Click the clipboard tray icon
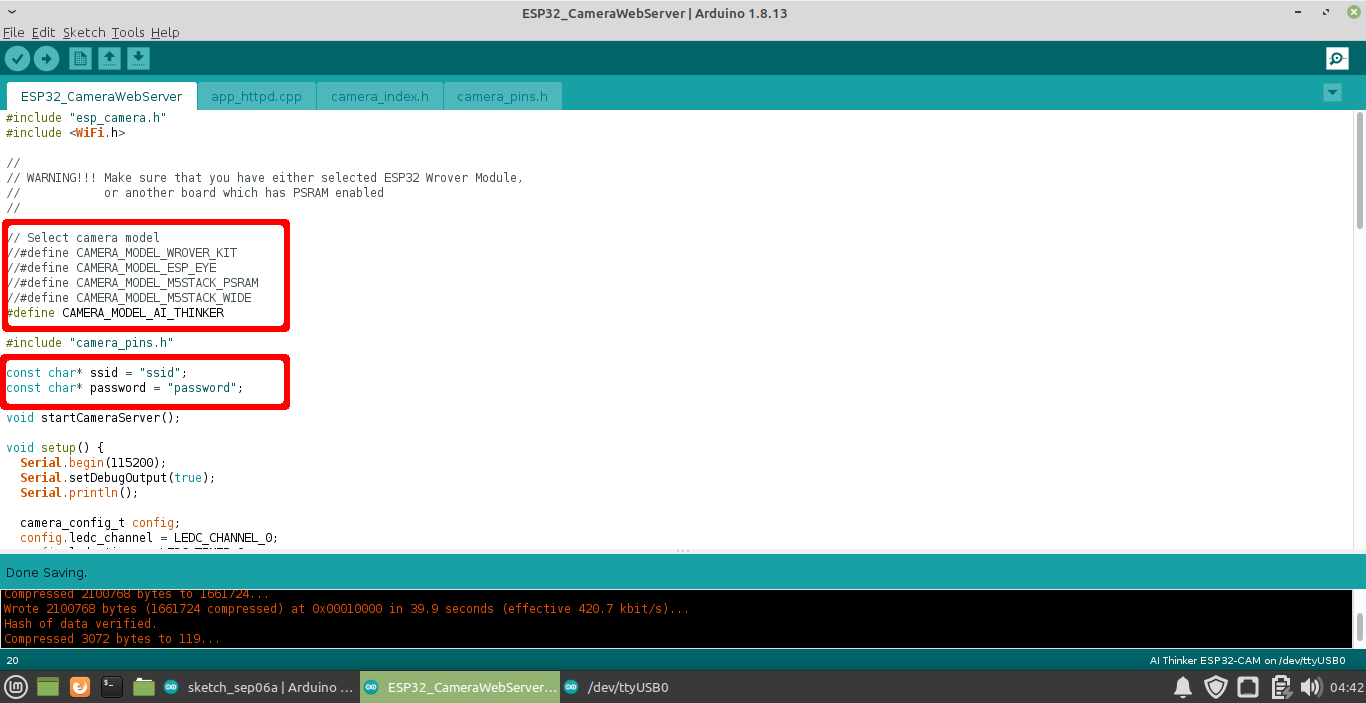This screenshot has width=1366, height=703. (x=1281, y=687)
